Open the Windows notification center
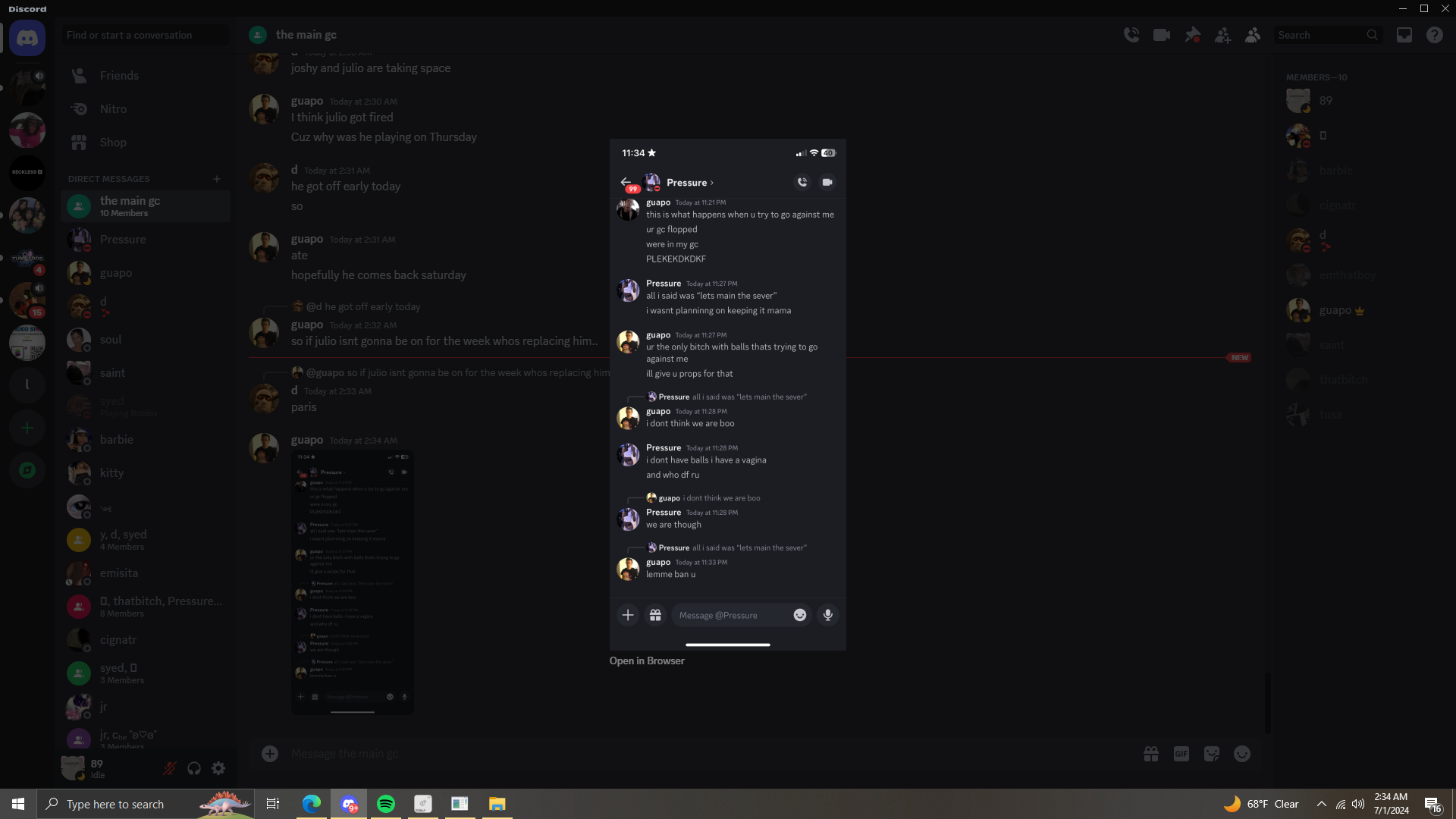This screenshot has width=1456, height=819. pos(1432,805)
